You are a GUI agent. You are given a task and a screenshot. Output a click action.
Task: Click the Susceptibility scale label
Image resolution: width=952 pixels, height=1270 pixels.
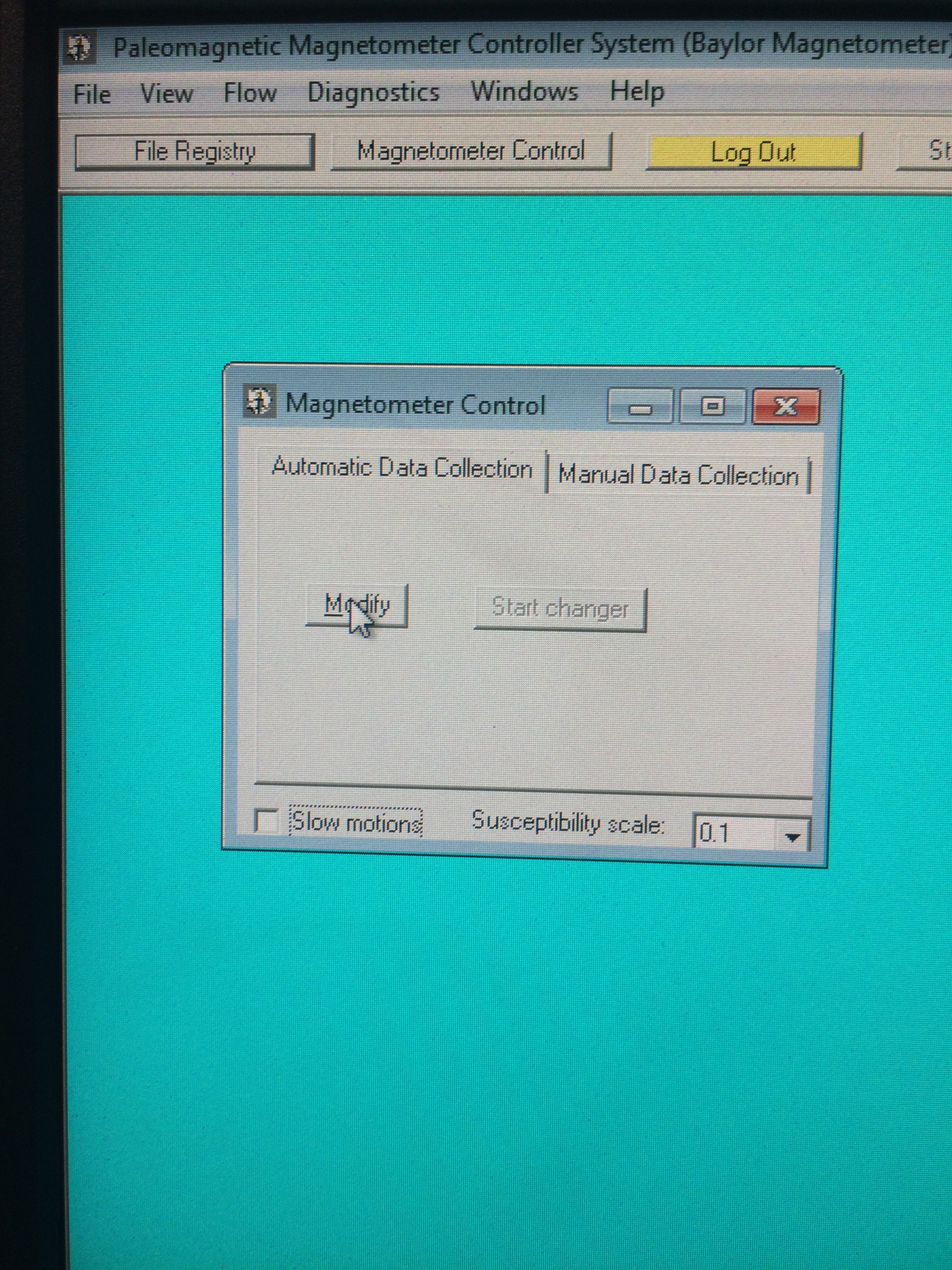coord(569,823)
